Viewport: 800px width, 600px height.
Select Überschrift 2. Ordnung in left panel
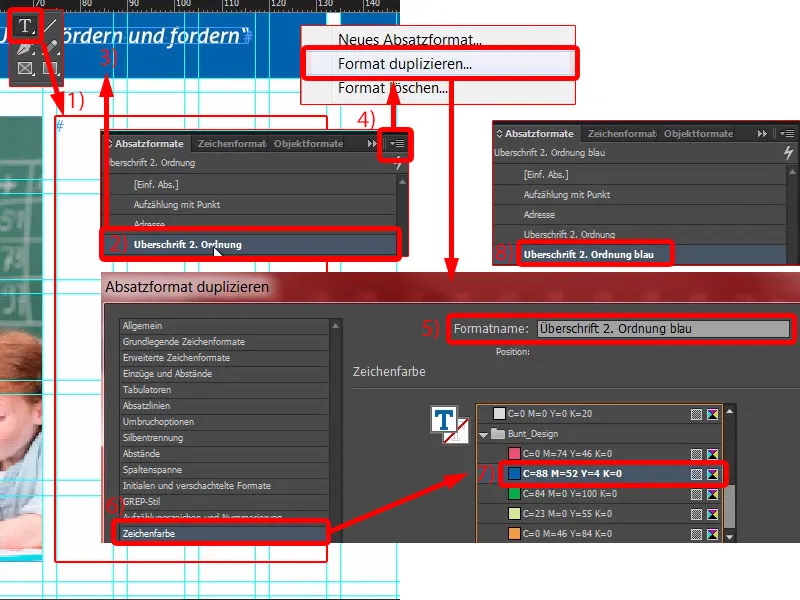(x=250, y=244)
